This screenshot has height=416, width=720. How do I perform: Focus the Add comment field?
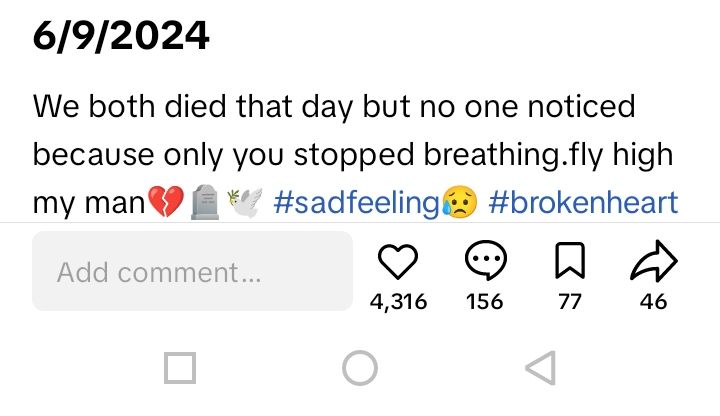(x=192, y=271)
